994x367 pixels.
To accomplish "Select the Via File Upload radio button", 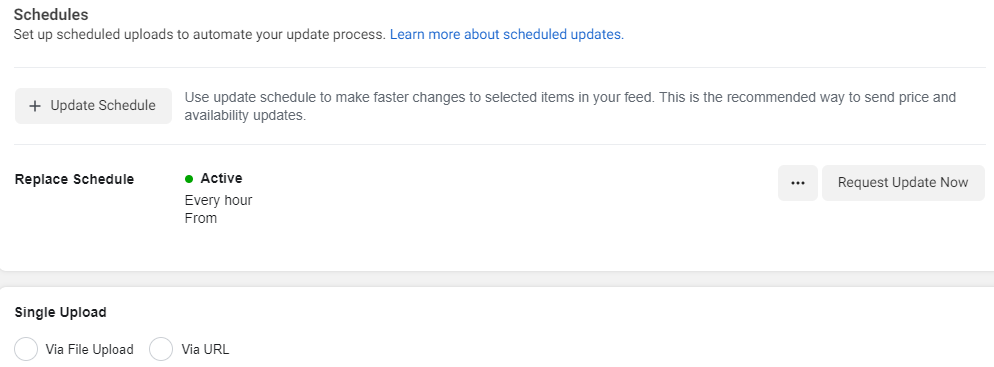I will pyautogui.click(x=27, y=349).
